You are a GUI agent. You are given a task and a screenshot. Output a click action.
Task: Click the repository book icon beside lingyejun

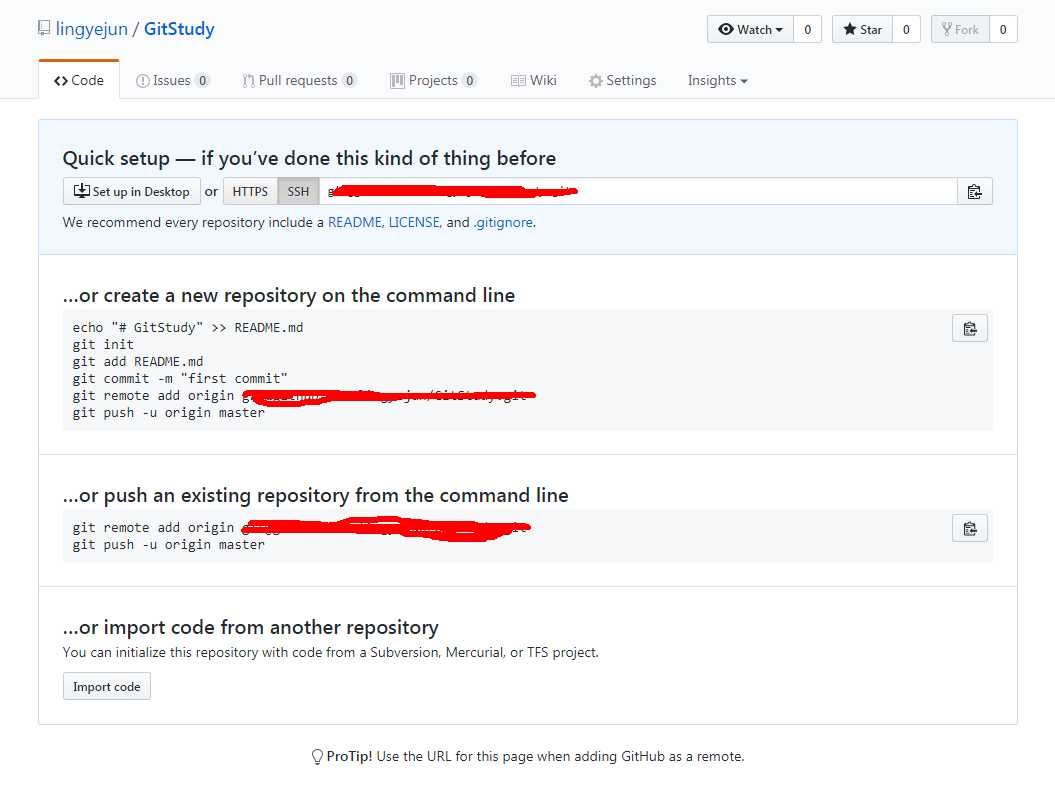pyautogui.click(x=44, y=28)
